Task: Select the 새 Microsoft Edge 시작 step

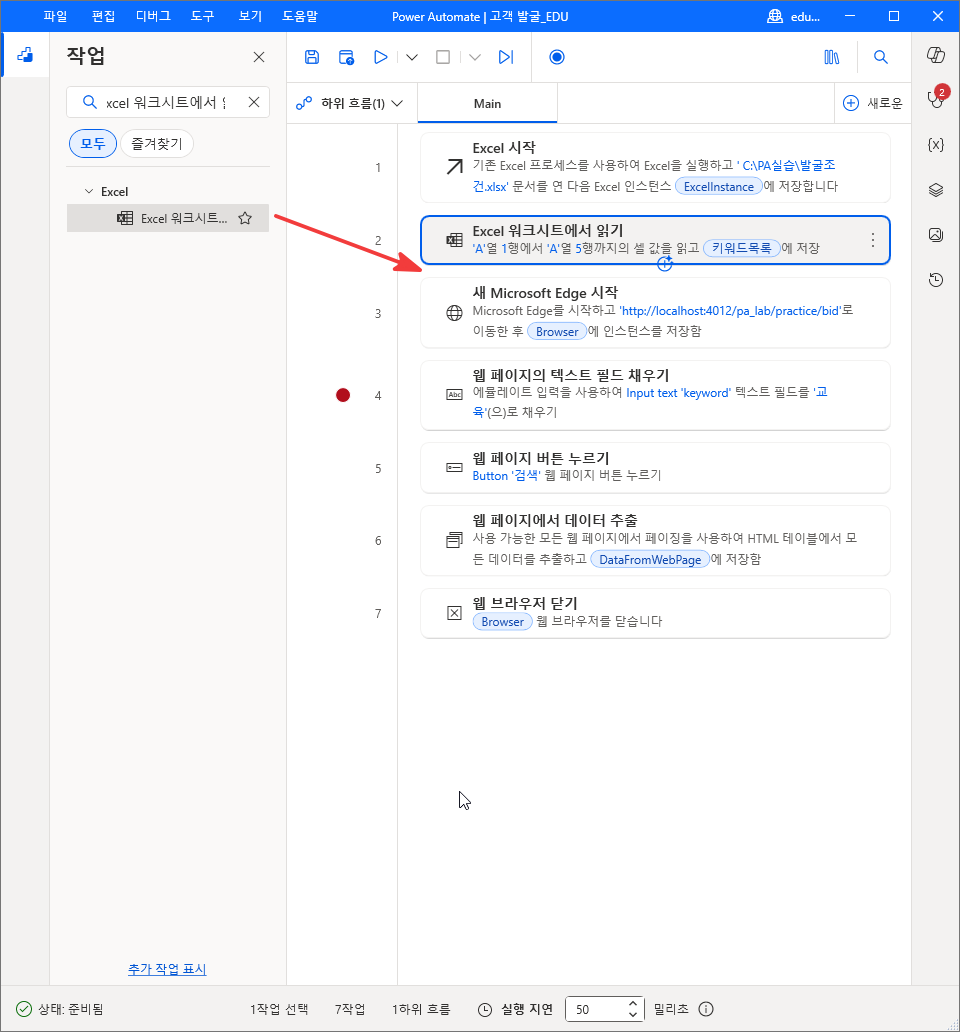Action: point(655,313)
